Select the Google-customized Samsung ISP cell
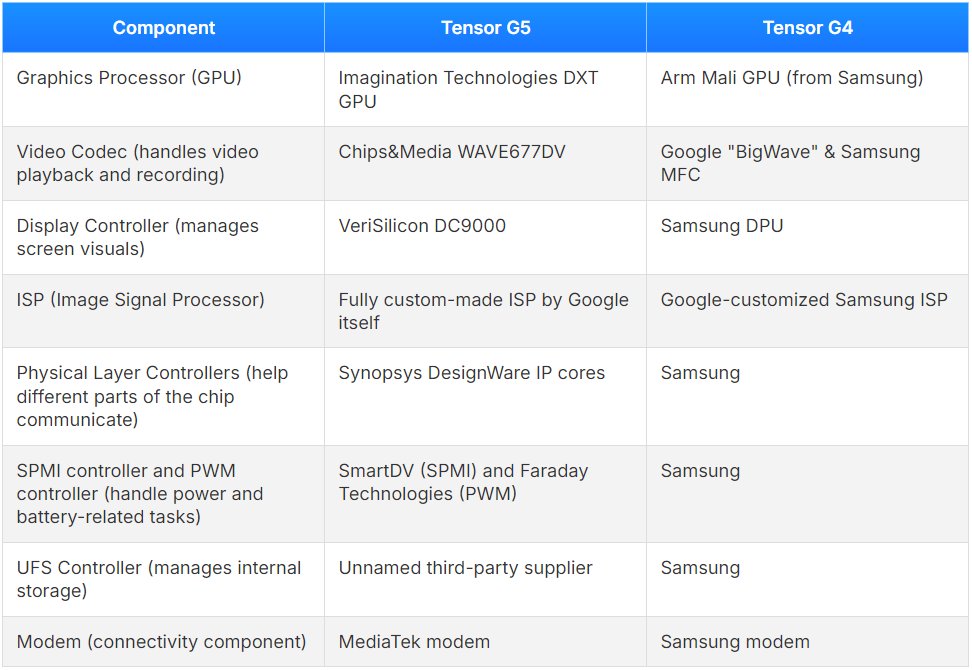Viewport: 972px width, 670px height. pyautogui.click(x=804, y=300)
